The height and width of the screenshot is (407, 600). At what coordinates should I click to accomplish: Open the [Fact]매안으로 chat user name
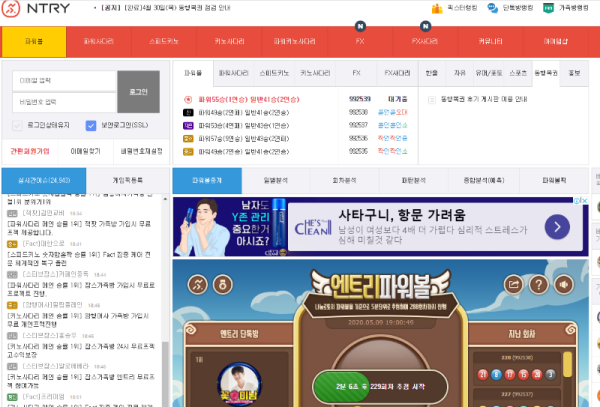coord(43,243)
